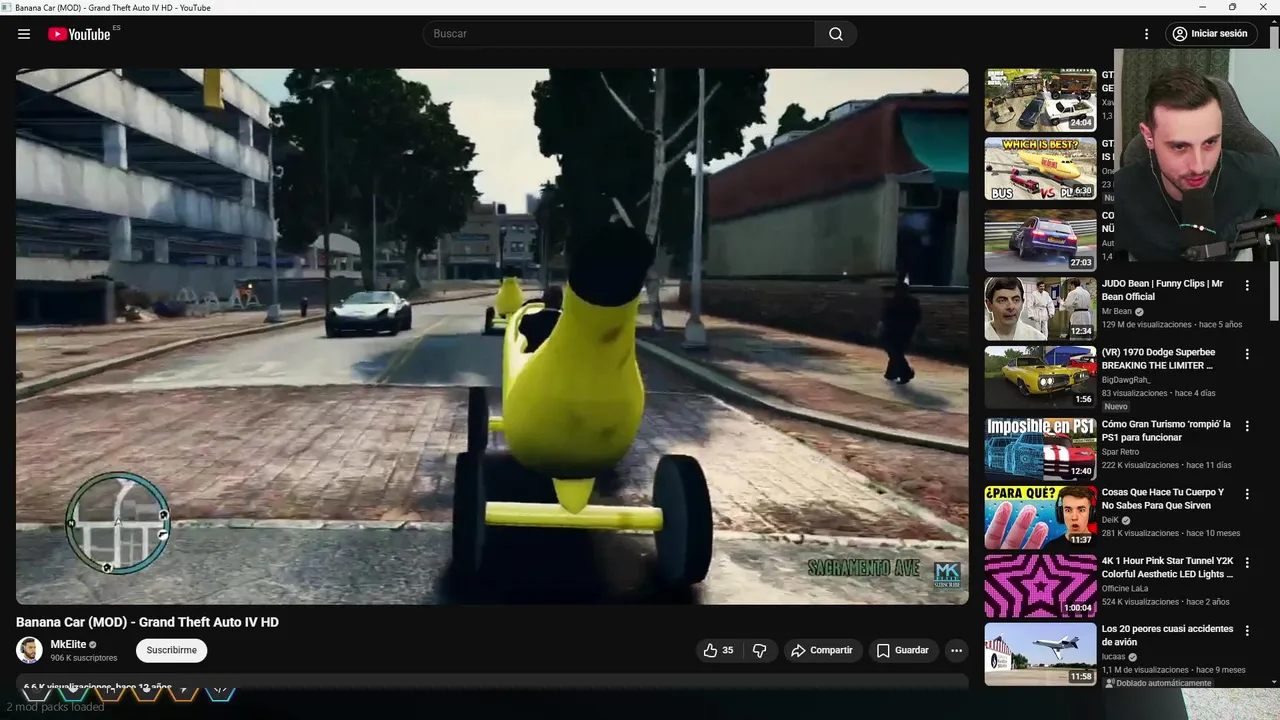Click the Mr Bean channel name
Viewport: 1280px width, 720px height.
[1116, 311]
